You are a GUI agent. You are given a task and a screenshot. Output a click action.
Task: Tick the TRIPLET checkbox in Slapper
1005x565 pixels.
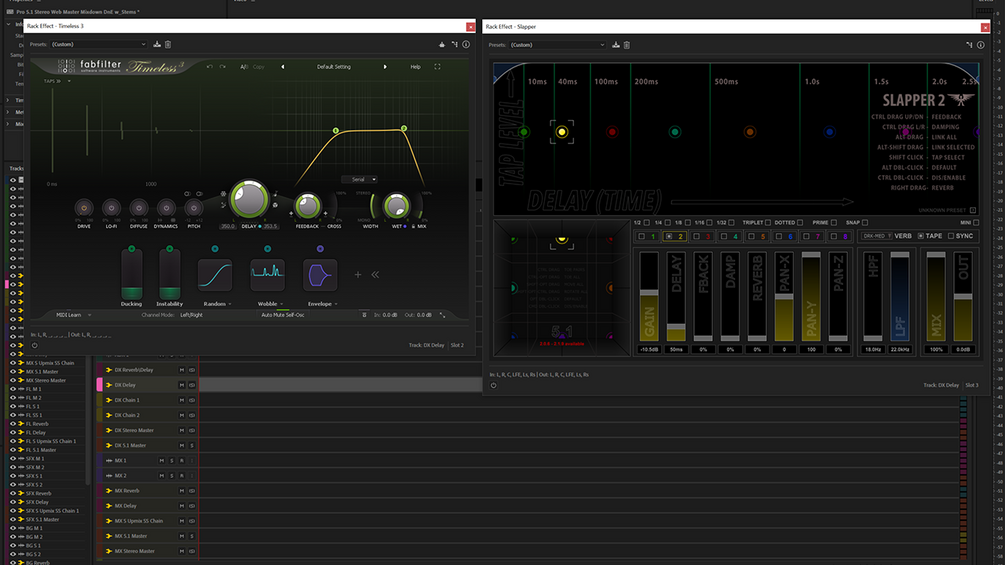click(768, 223)
